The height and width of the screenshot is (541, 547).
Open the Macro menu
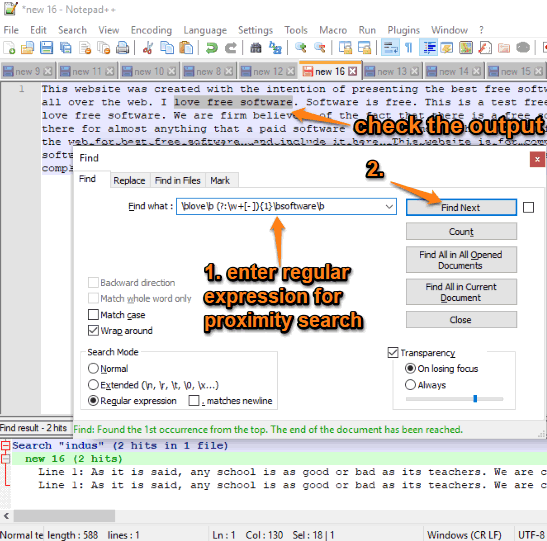[333, 30]
